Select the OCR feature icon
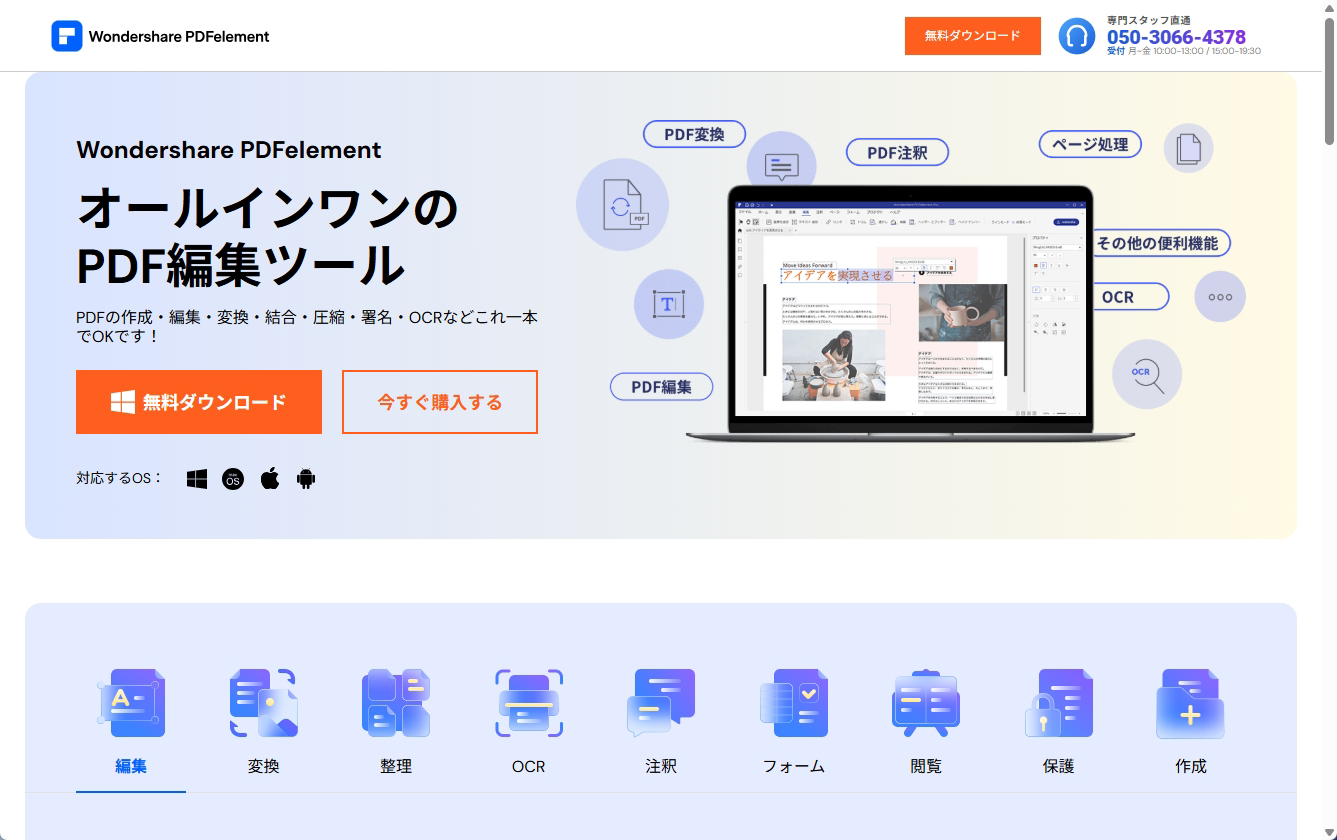 [528, 703]
